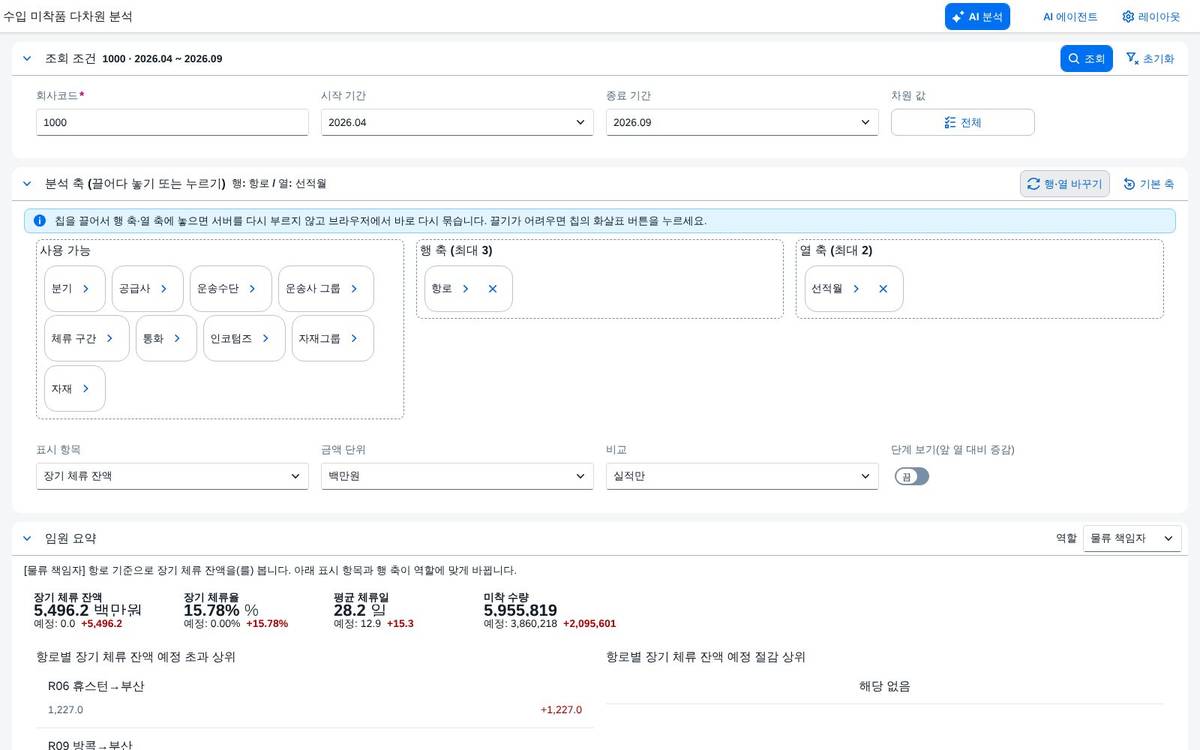This screenshot has height=750, width=1200.
Task: Click the arrow on the 선적월 column chip
Action: 856,288
